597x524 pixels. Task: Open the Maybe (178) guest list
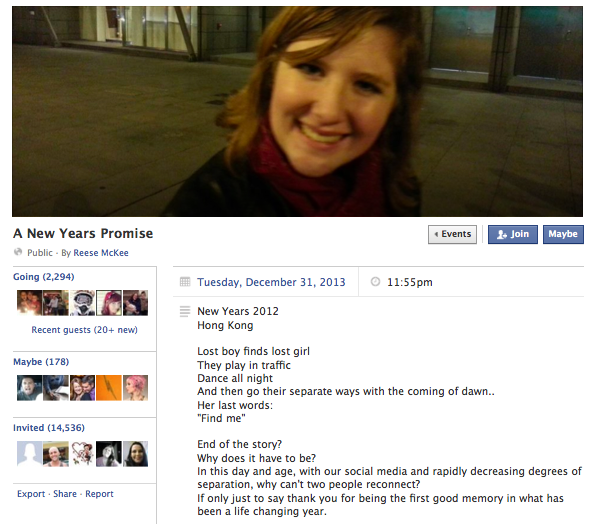tap(41, 361)
